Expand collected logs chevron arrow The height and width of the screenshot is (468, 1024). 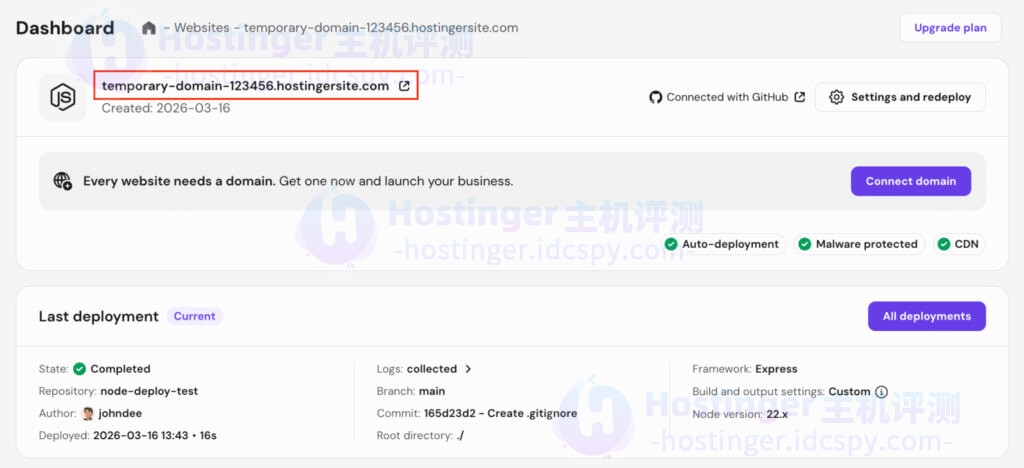[x=468, y=369]
